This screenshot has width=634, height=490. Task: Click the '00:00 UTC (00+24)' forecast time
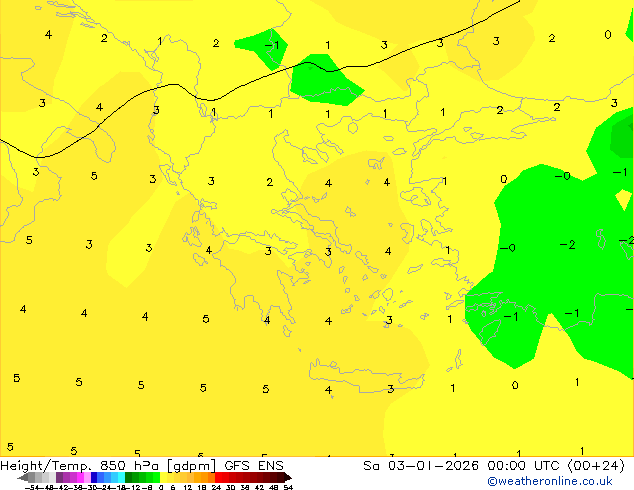coord(556,466)
